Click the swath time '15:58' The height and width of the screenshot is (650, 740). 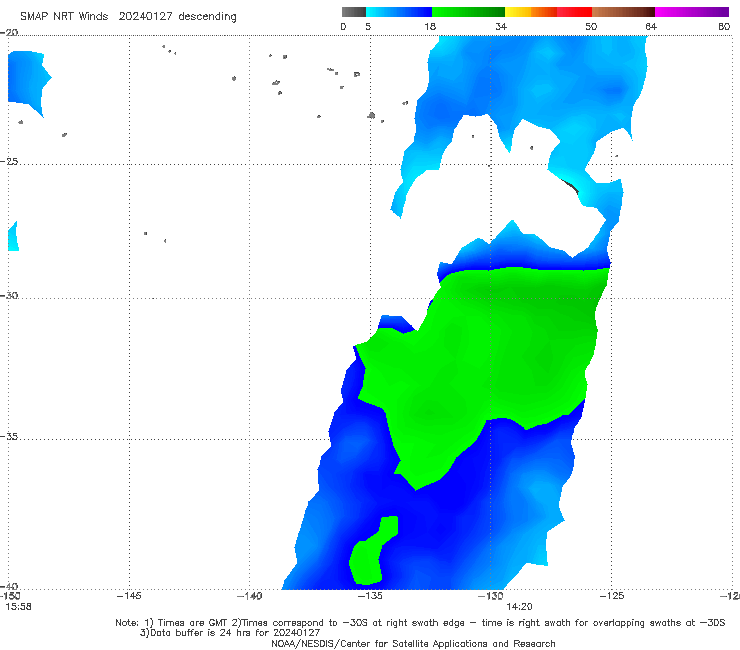18,607
